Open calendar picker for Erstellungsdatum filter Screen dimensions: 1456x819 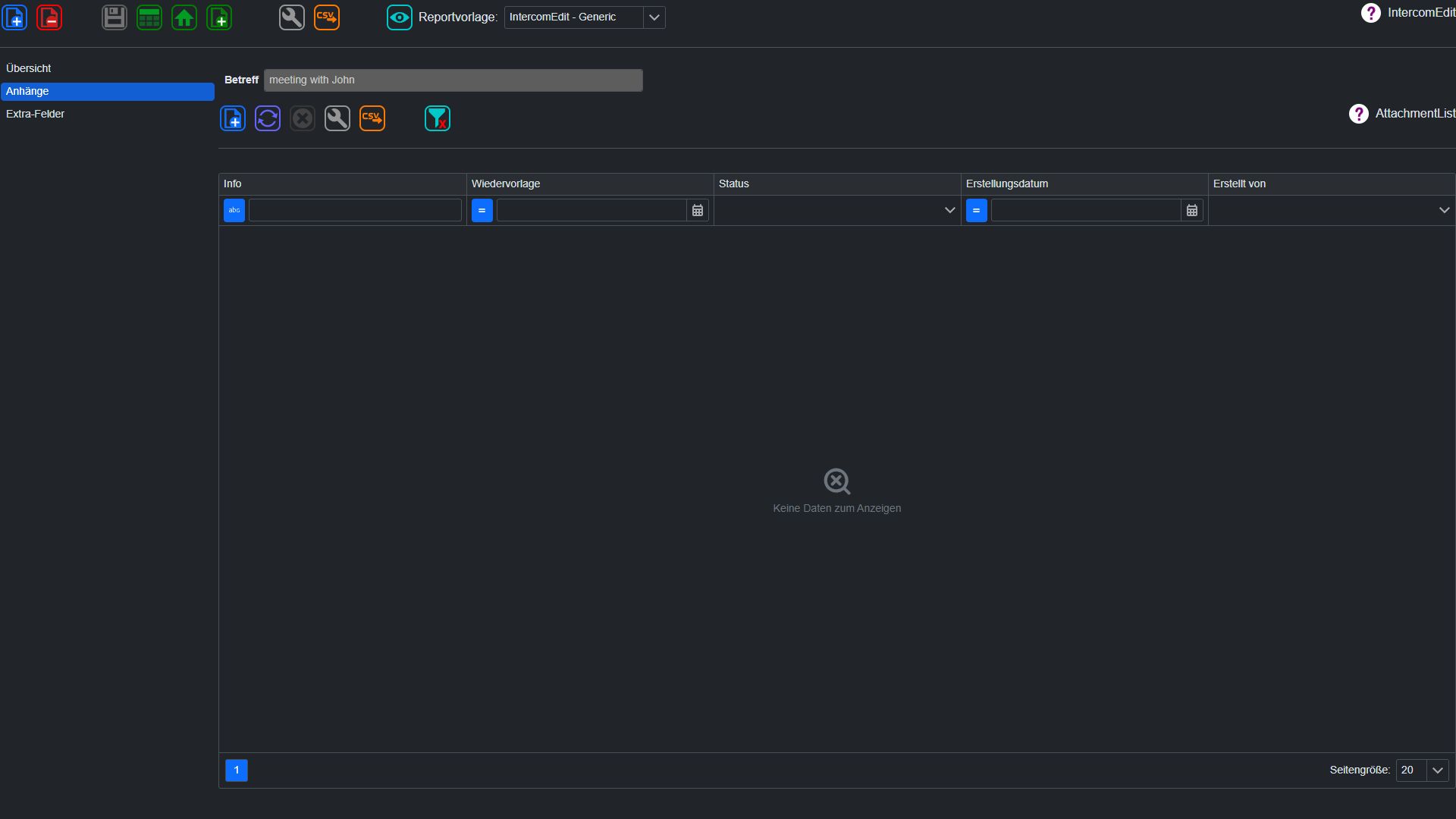1192,210
